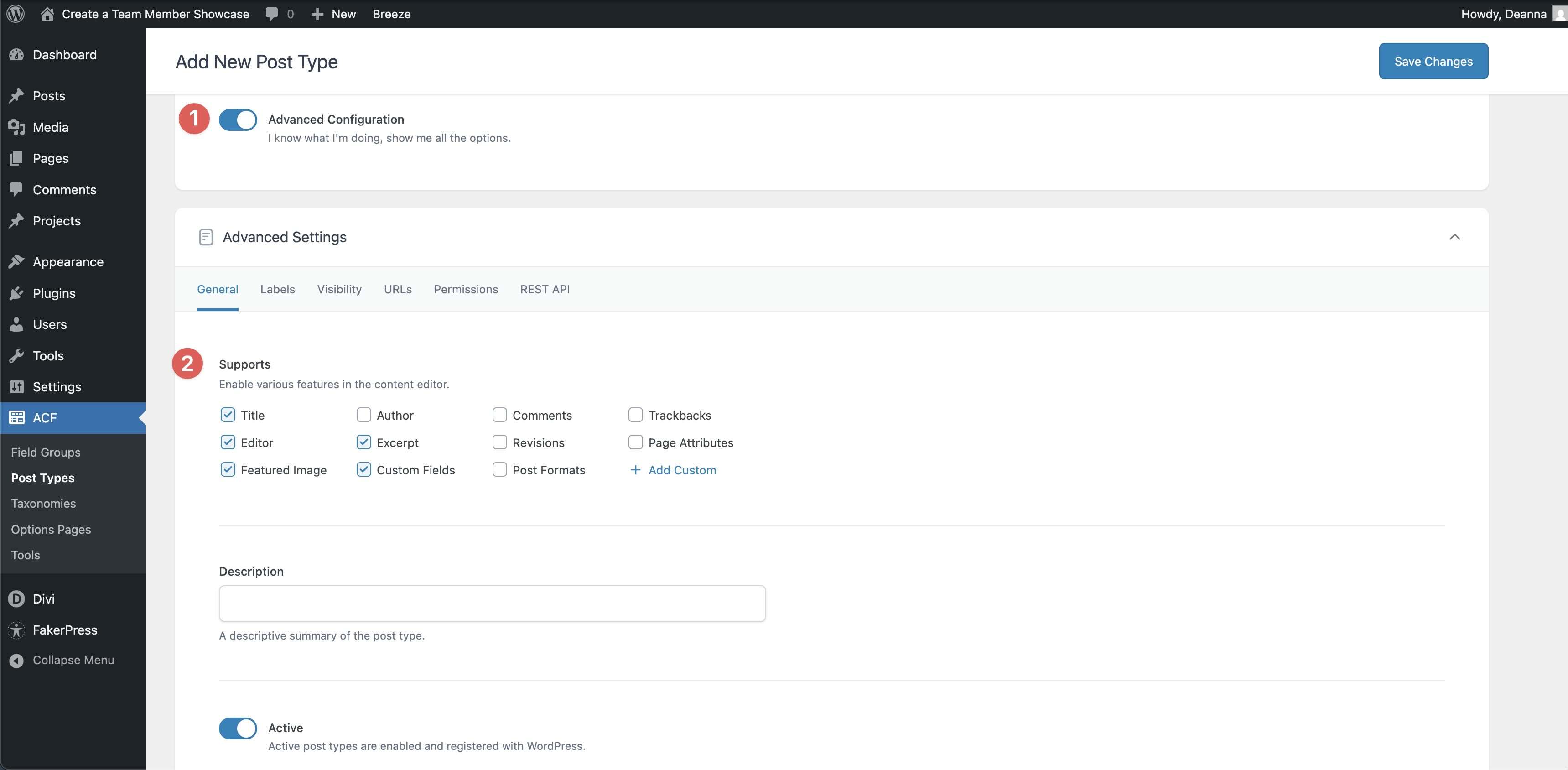
Task: Click the Divi icon in the sidebar
Action: (16, 598)
